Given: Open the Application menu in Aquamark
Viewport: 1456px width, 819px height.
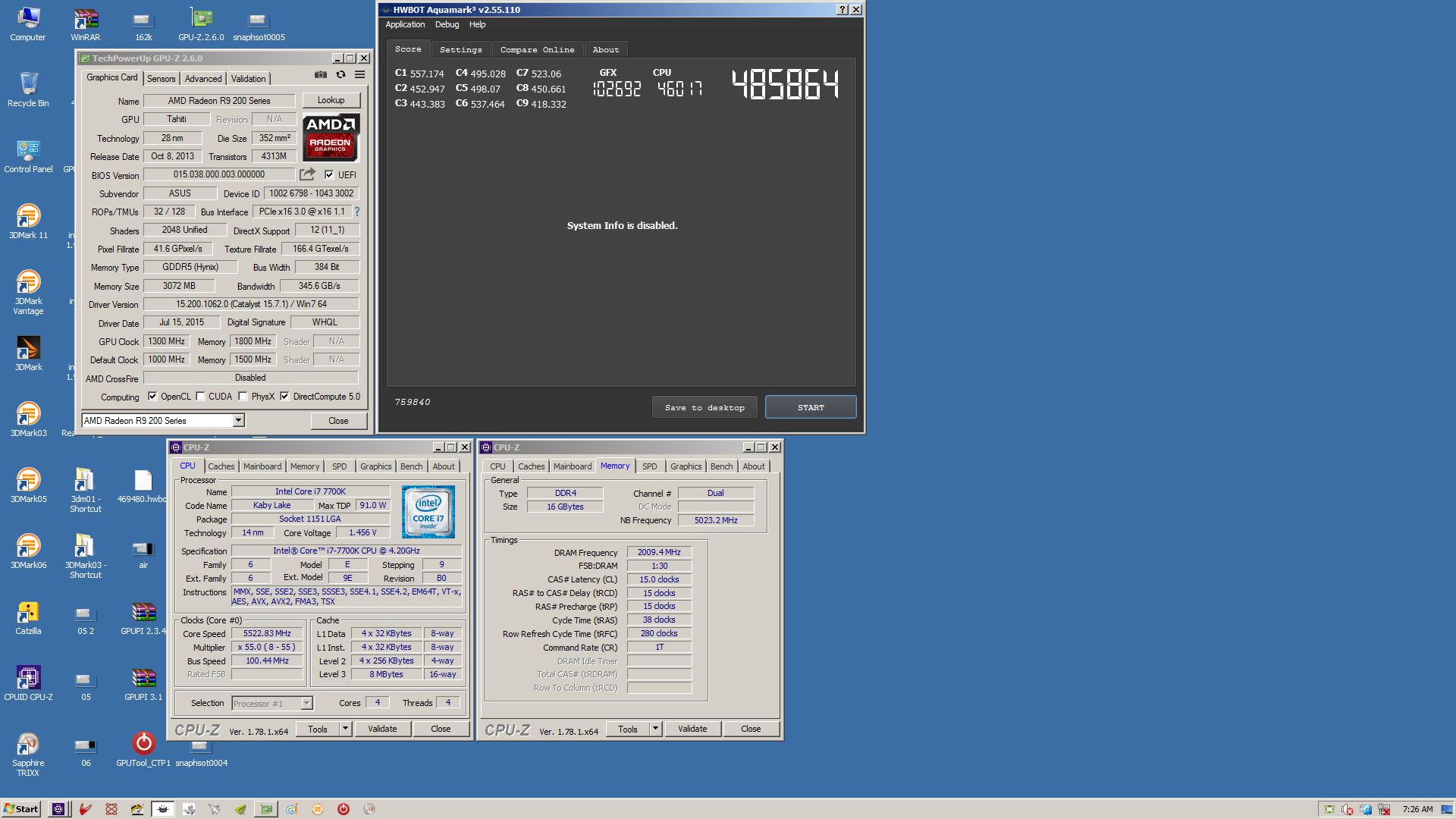Looking at the screenshot, I should [x=405, y=24].
